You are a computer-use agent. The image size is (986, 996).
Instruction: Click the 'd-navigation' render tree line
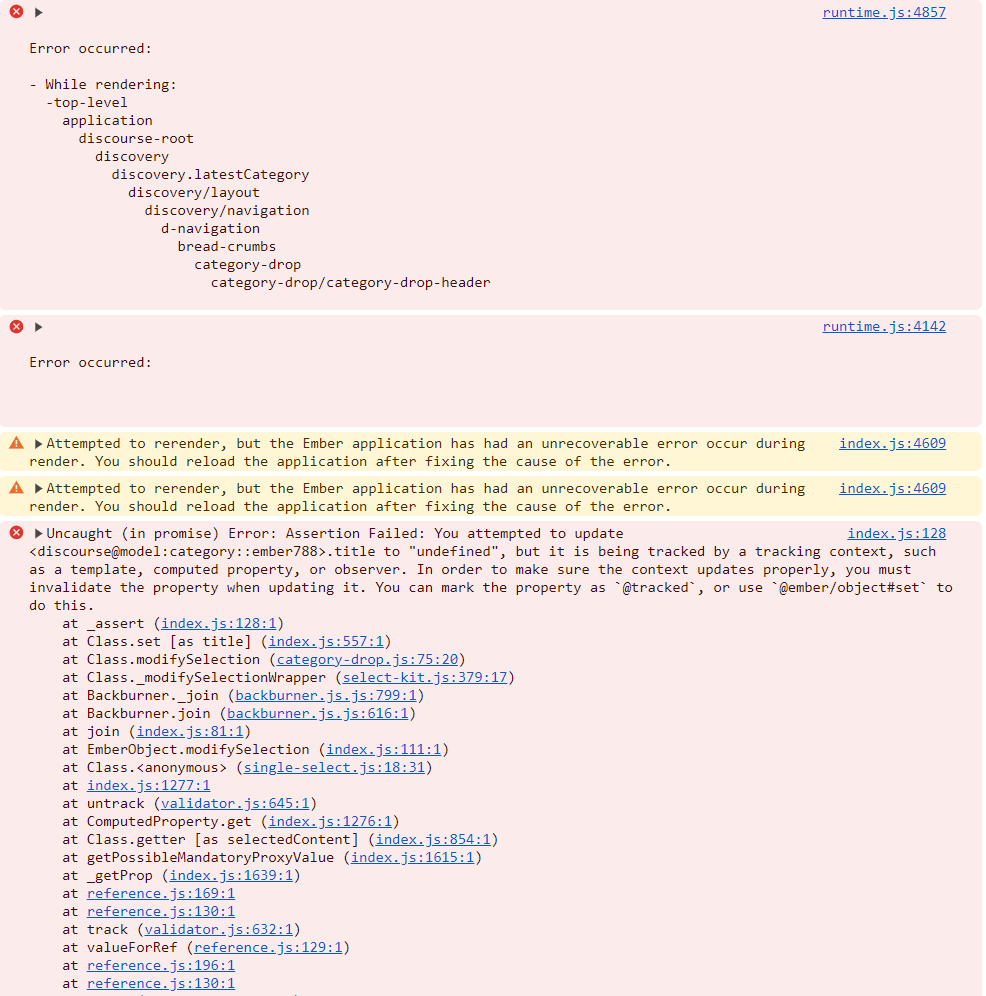210,228
